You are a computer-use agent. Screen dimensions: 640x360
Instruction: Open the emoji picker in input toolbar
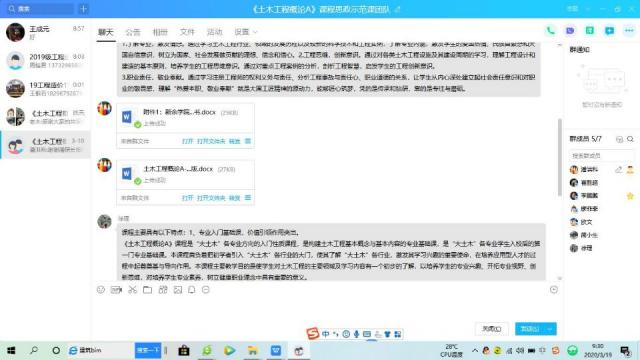click(101, 290)
